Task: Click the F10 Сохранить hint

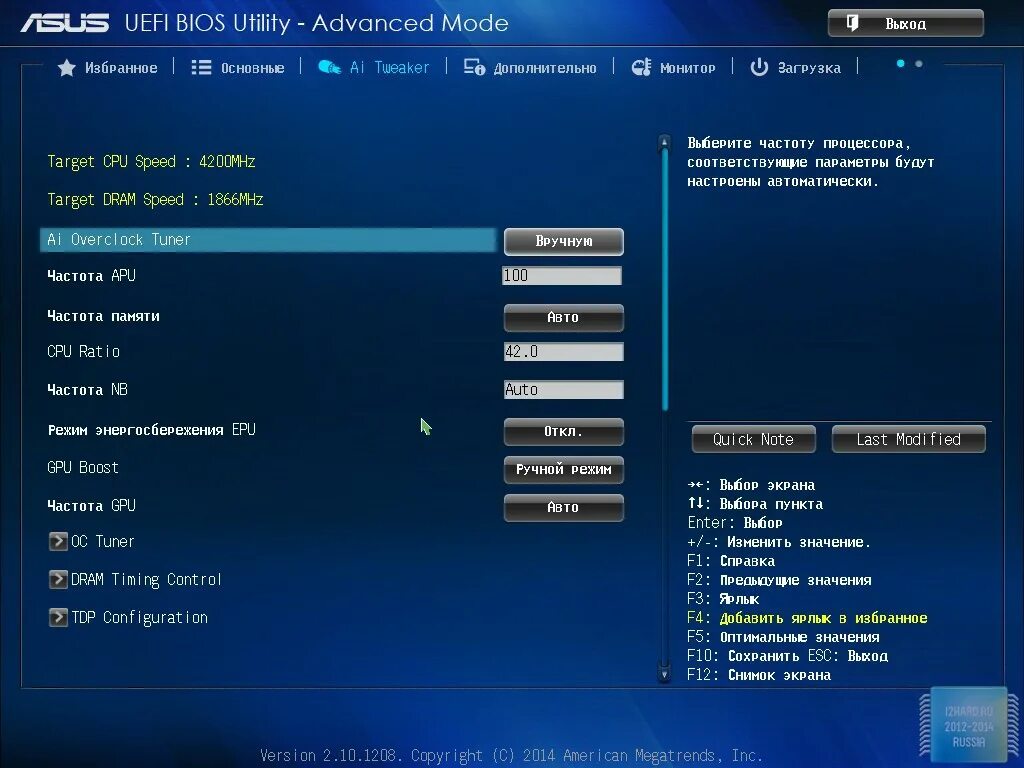Action: [743, 656]
